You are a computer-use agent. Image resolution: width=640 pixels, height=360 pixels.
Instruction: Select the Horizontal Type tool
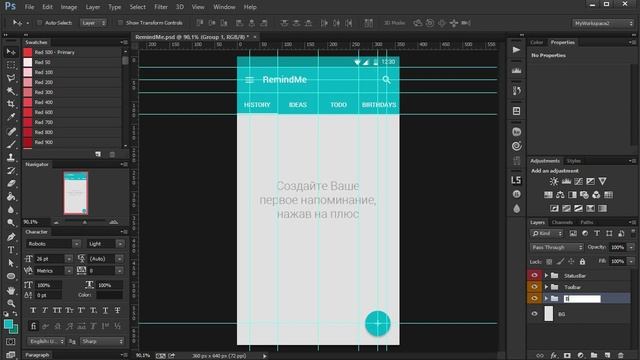[x=11, y=250]
